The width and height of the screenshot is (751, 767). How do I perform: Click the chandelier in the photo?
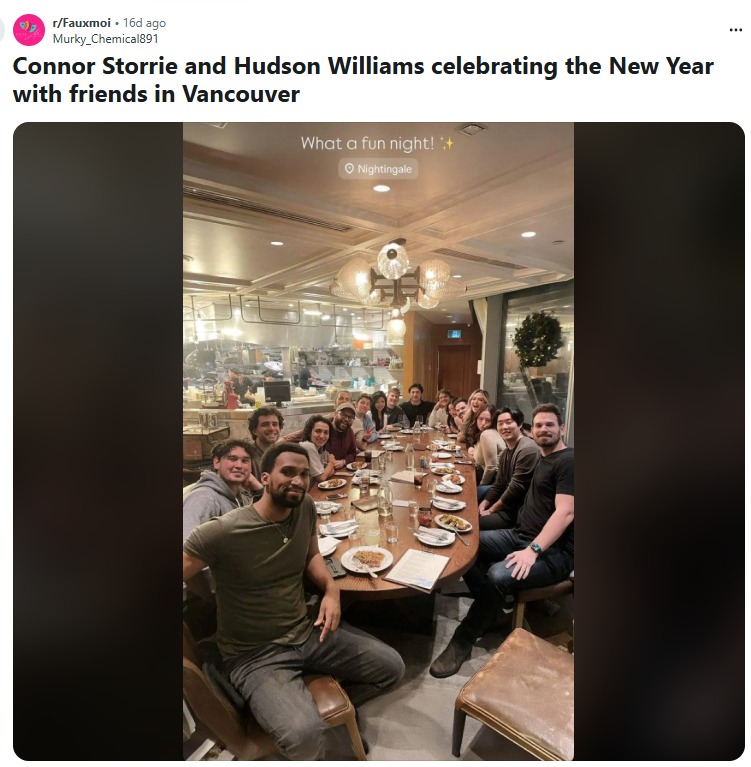[394, 282]
